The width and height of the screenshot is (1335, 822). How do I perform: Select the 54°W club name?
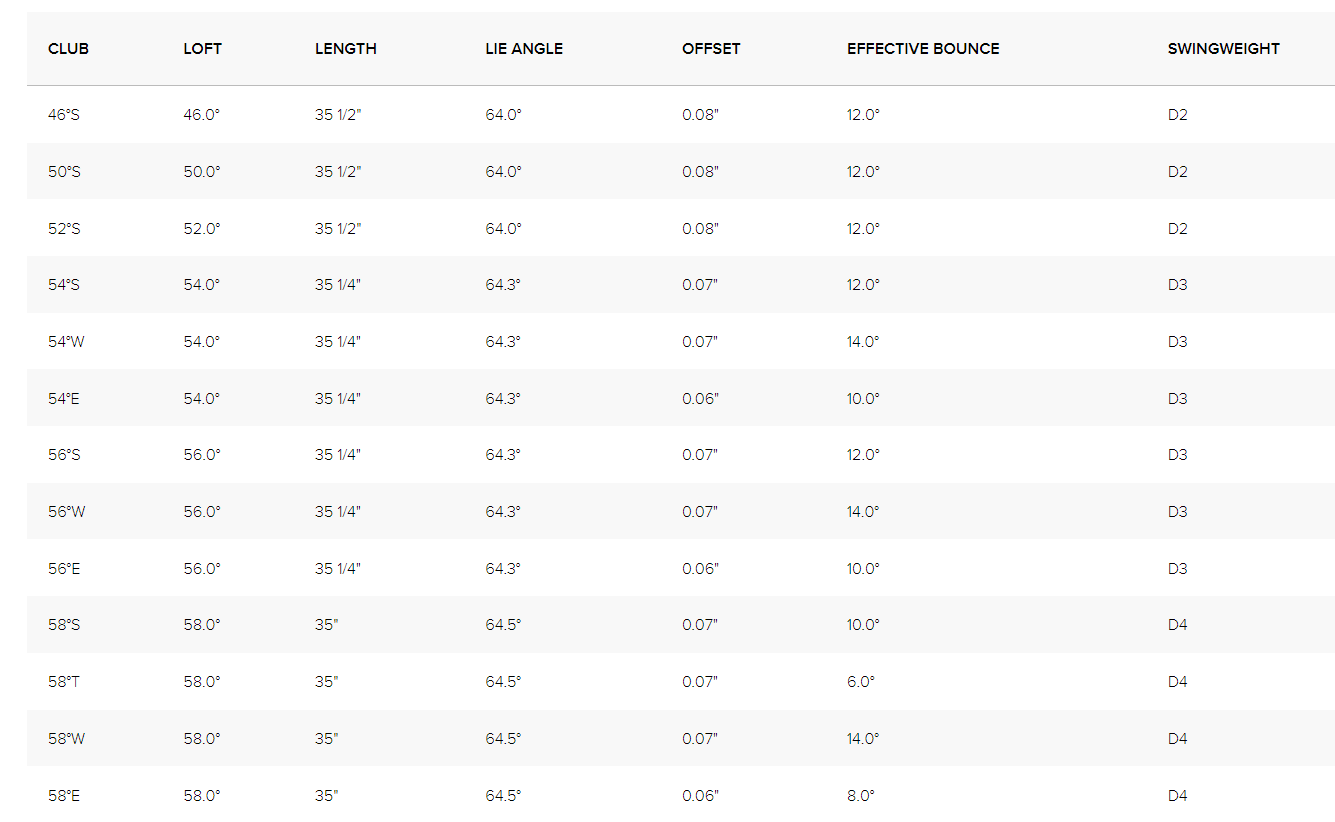click(x=66, y=342)
